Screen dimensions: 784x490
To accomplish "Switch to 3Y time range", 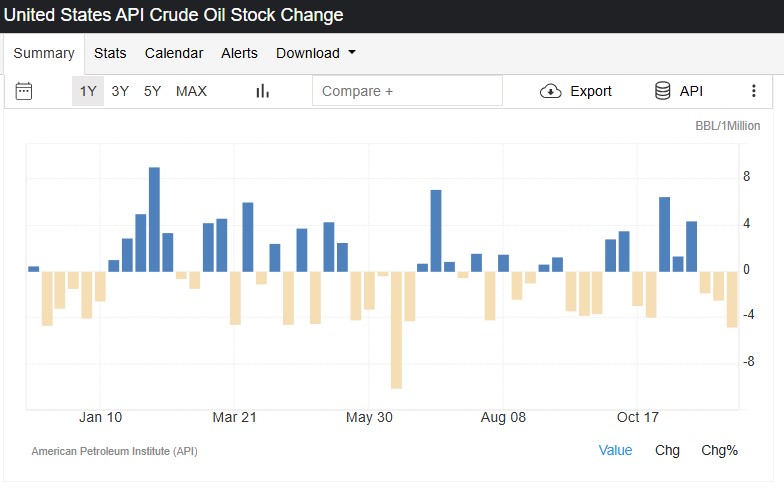I will click(120, 91).
